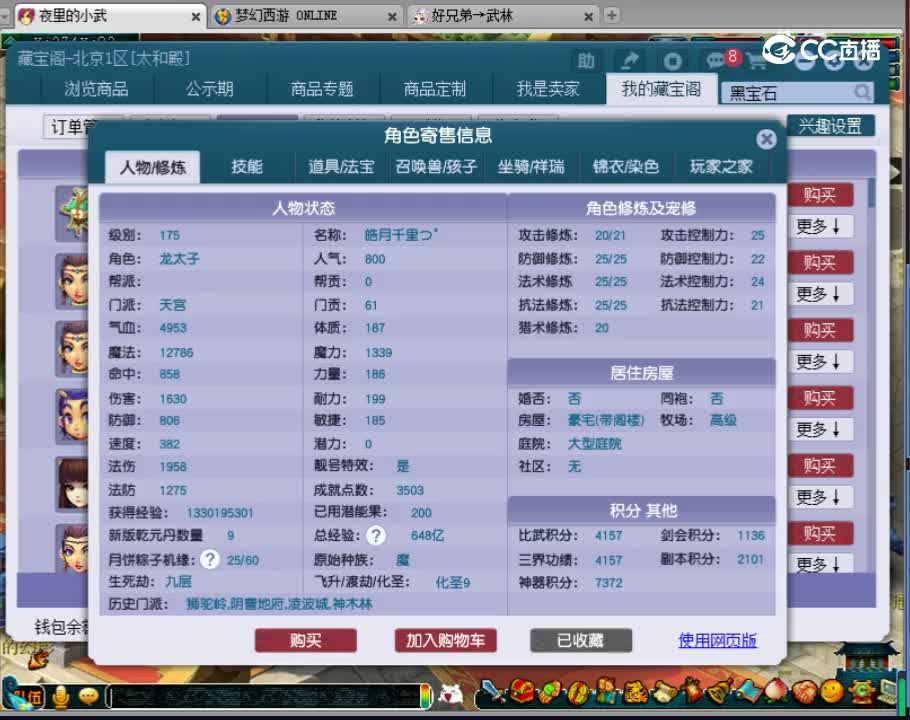Click the red 购买 button in dialog
This screenshot has height=720, width=910.
(306, 641)
